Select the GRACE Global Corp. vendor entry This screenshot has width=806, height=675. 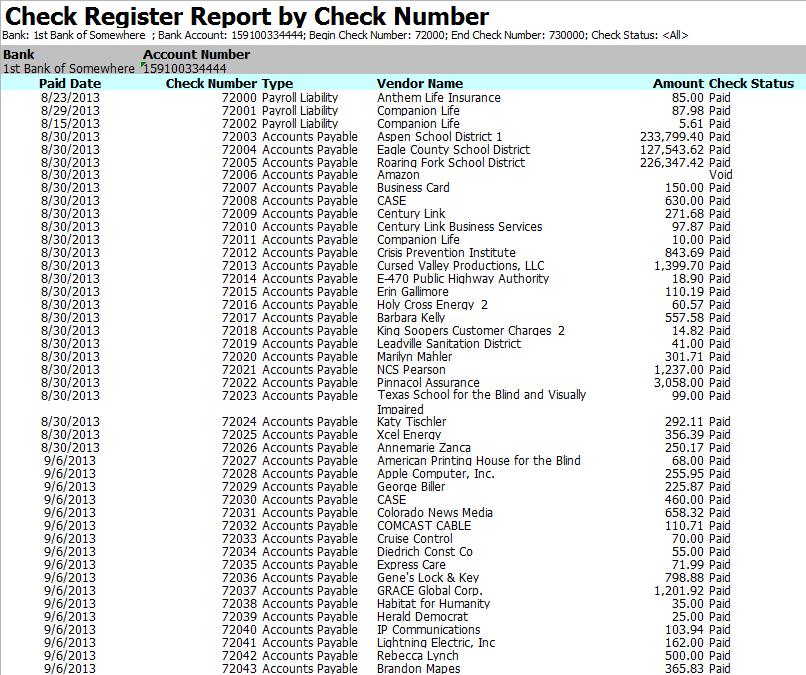point(429,591)
